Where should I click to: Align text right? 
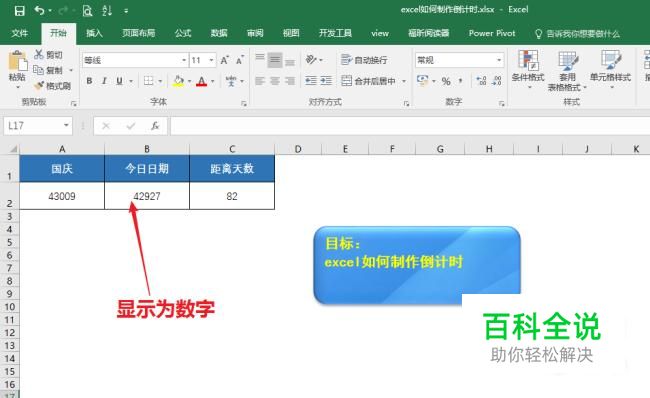click(x=290, y=81)
